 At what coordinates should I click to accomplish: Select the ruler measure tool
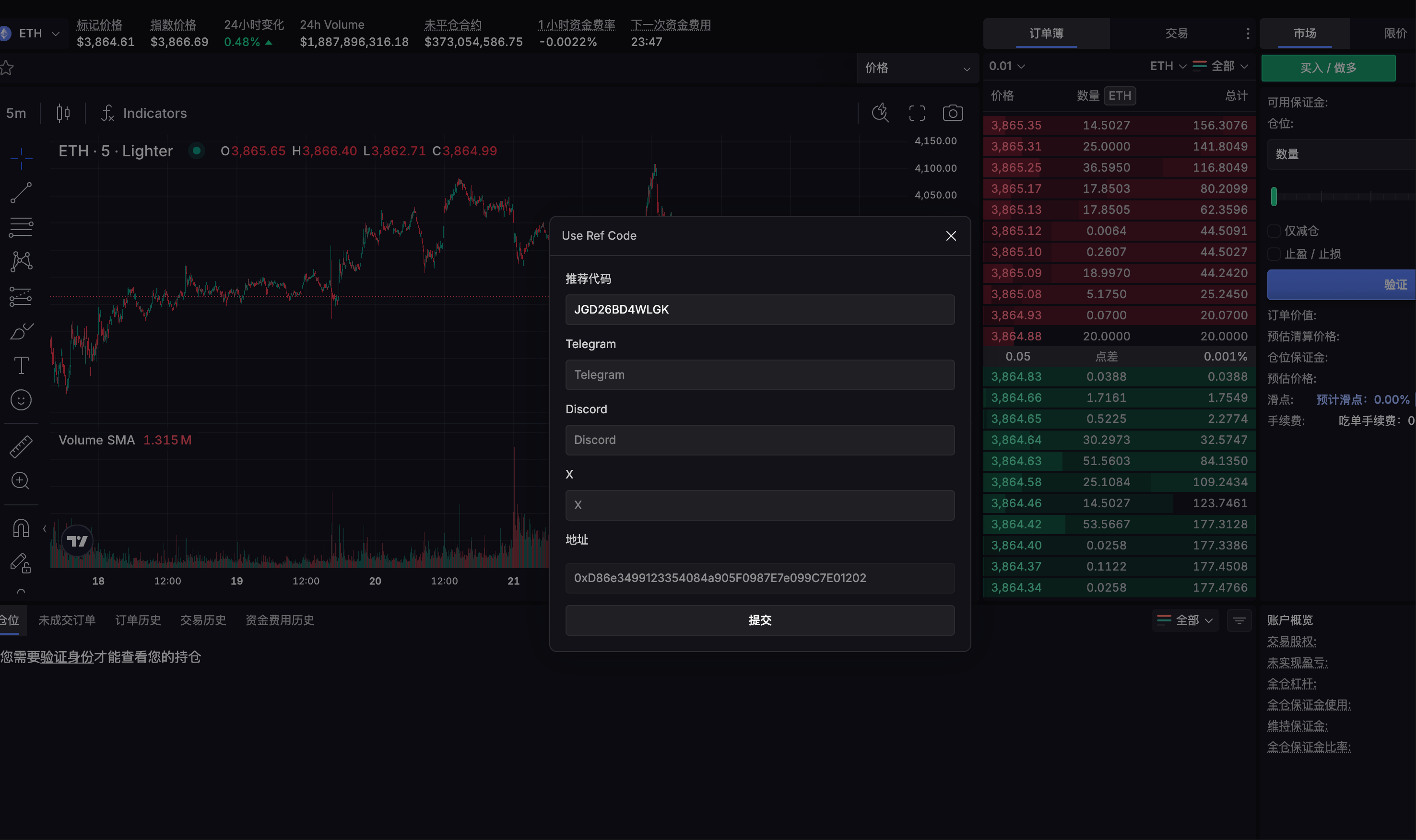point(21,446)
